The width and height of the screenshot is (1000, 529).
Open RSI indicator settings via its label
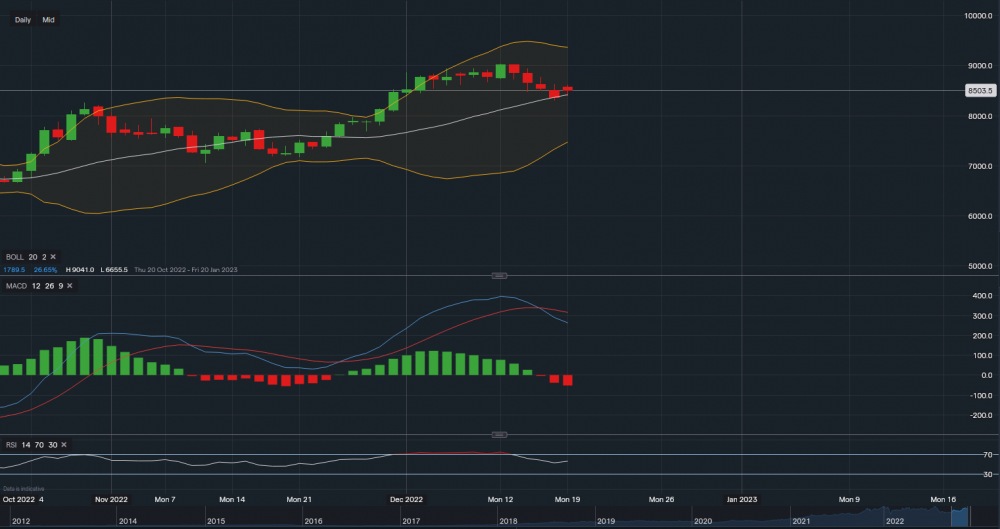[x=11, y=444]
